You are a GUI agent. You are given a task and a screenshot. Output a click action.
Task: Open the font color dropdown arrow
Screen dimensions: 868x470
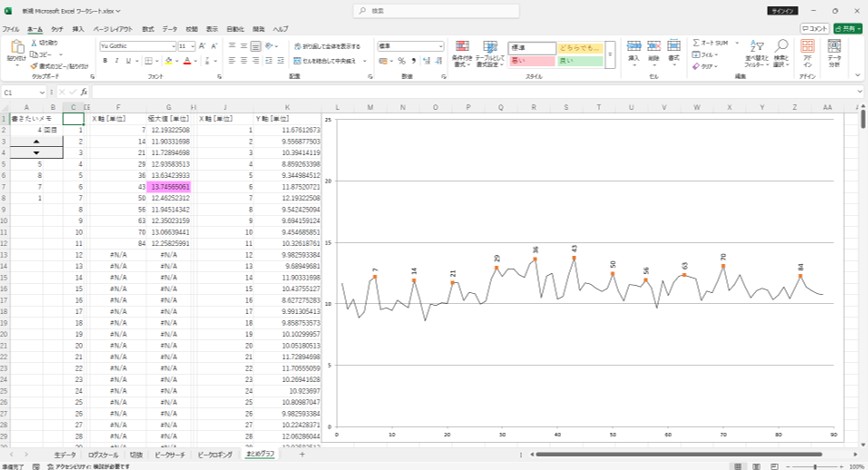point(195,61)
